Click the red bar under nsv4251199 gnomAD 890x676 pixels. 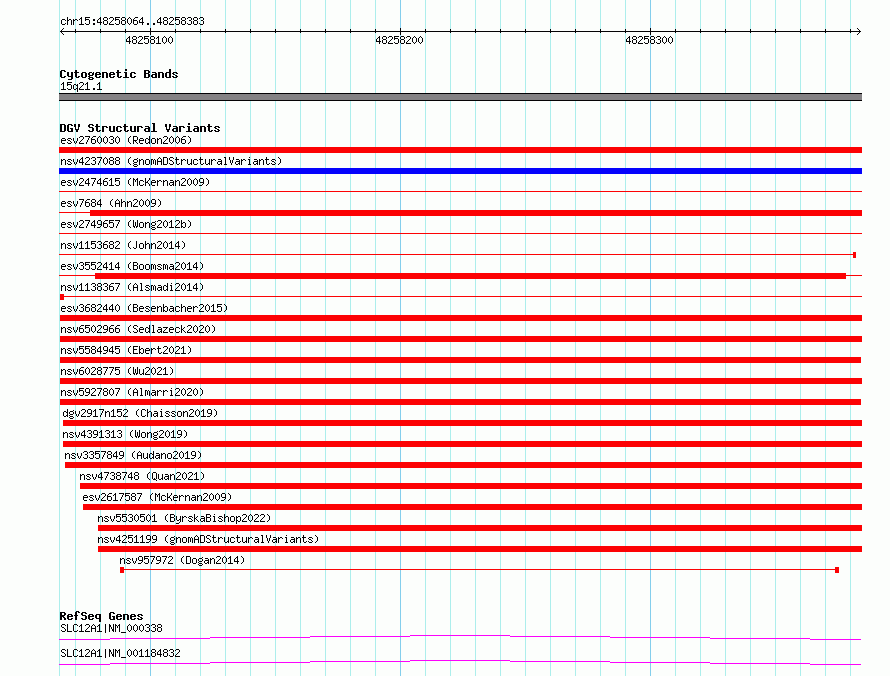(480, 549)
